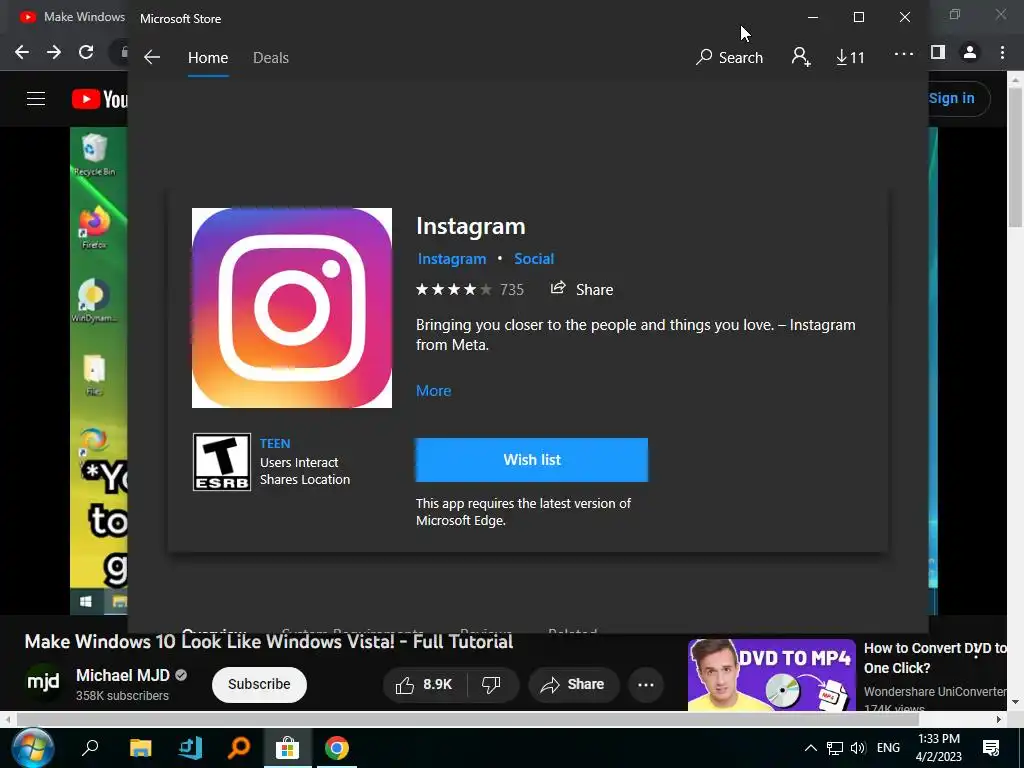Switch to the Deals tab

point(270,57)
